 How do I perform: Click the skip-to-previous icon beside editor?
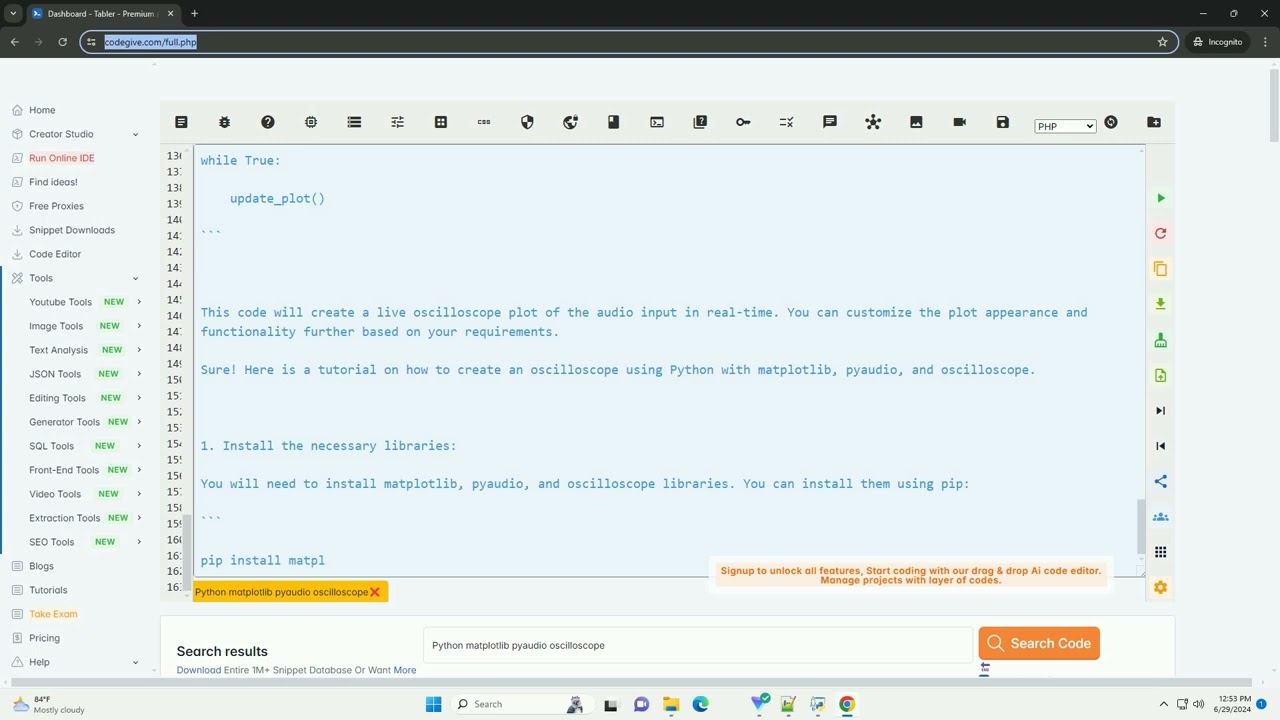point(1161,446)
